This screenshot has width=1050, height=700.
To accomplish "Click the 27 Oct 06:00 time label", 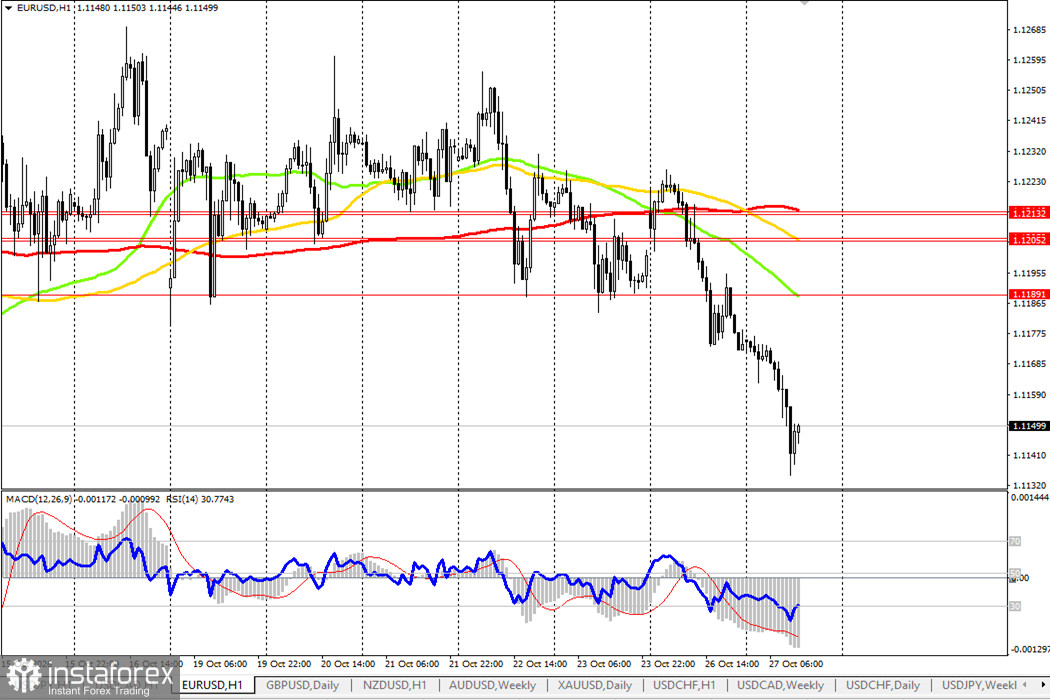I will [796, 664].
